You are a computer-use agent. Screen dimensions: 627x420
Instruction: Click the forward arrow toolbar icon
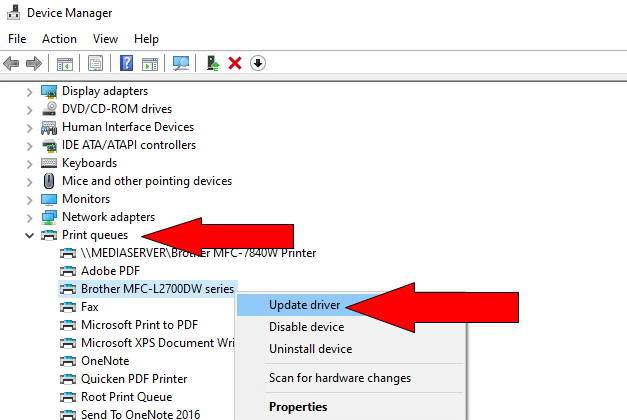tap(34, 63)
